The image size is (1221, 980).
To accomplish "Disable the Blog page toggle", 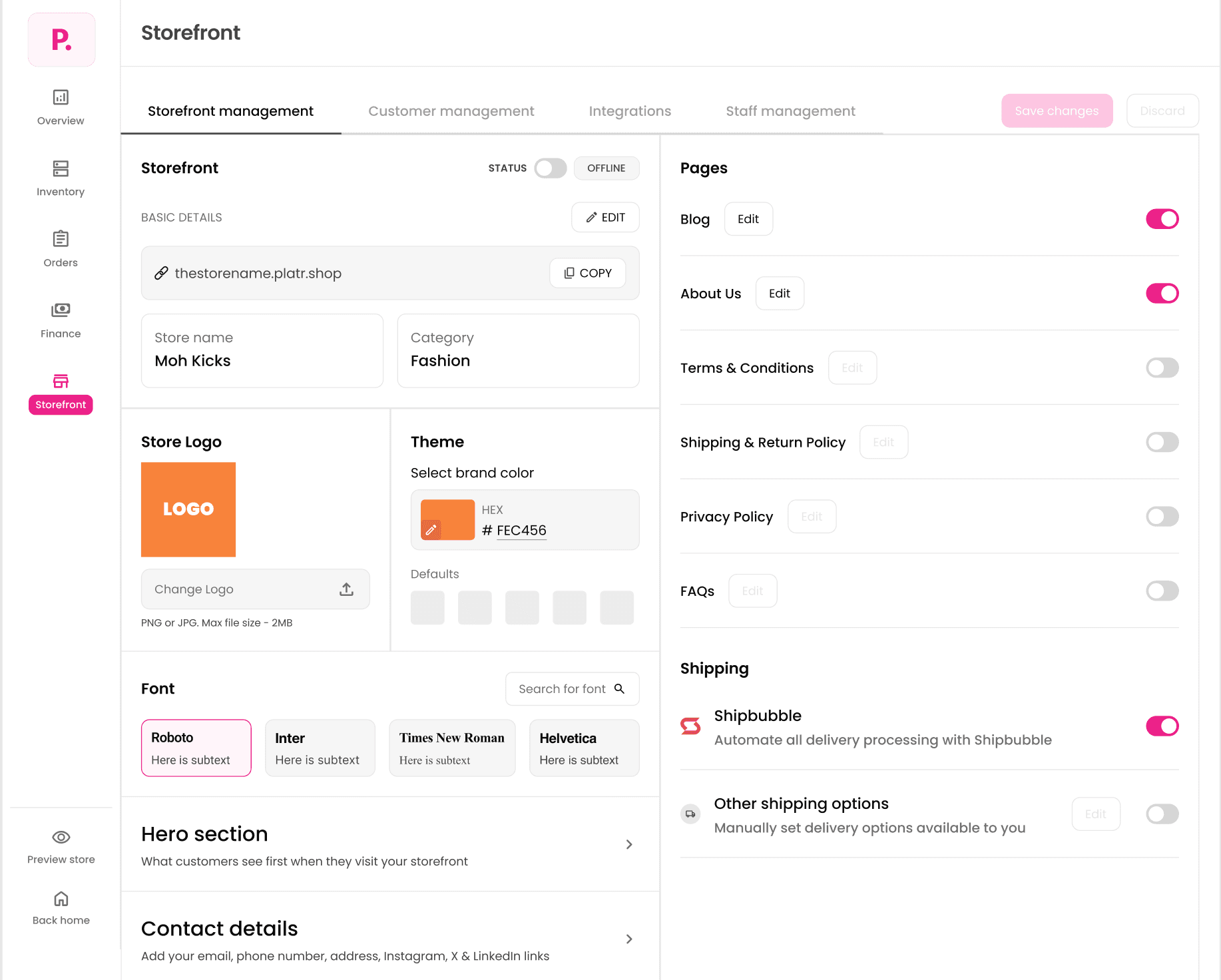I will point(1162,218).
